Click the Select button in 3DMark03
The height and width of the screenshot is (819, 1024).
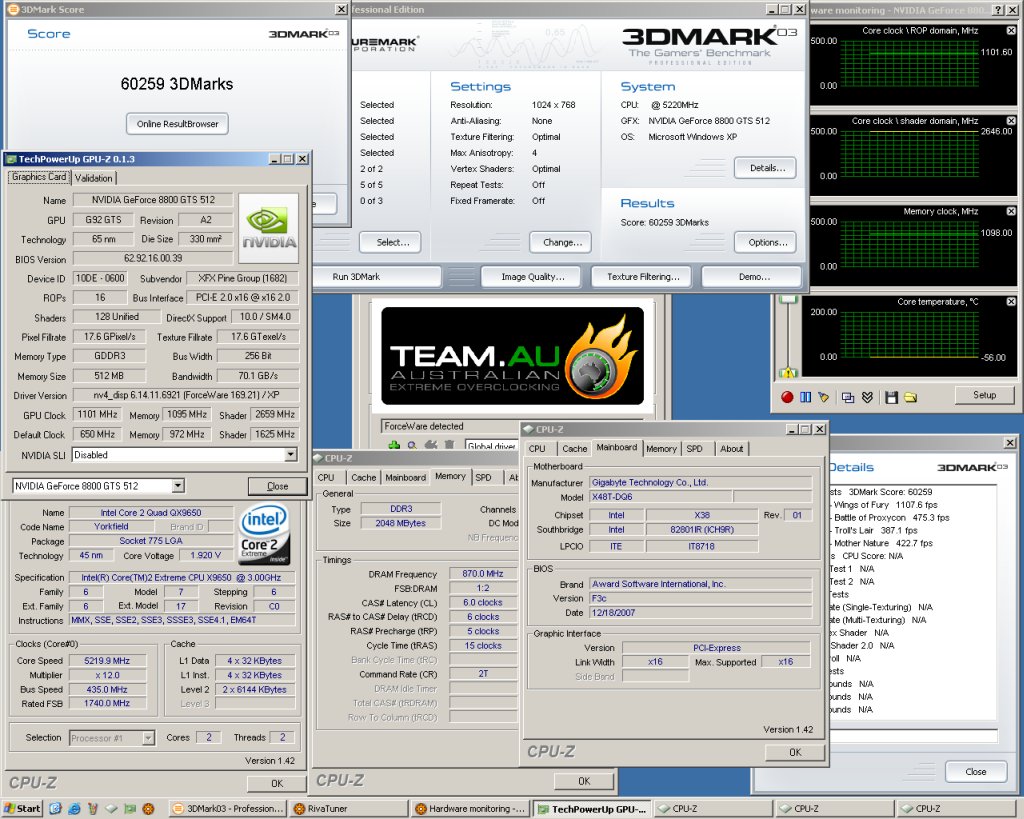coord(390,242)
